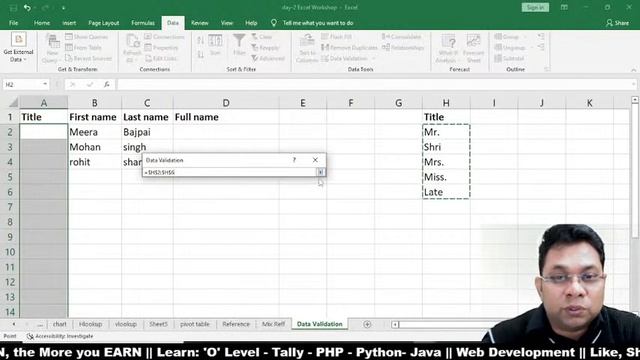Switch to the Reference sheet tab
The height and width of the screenshot is (360, 640).
236,324
